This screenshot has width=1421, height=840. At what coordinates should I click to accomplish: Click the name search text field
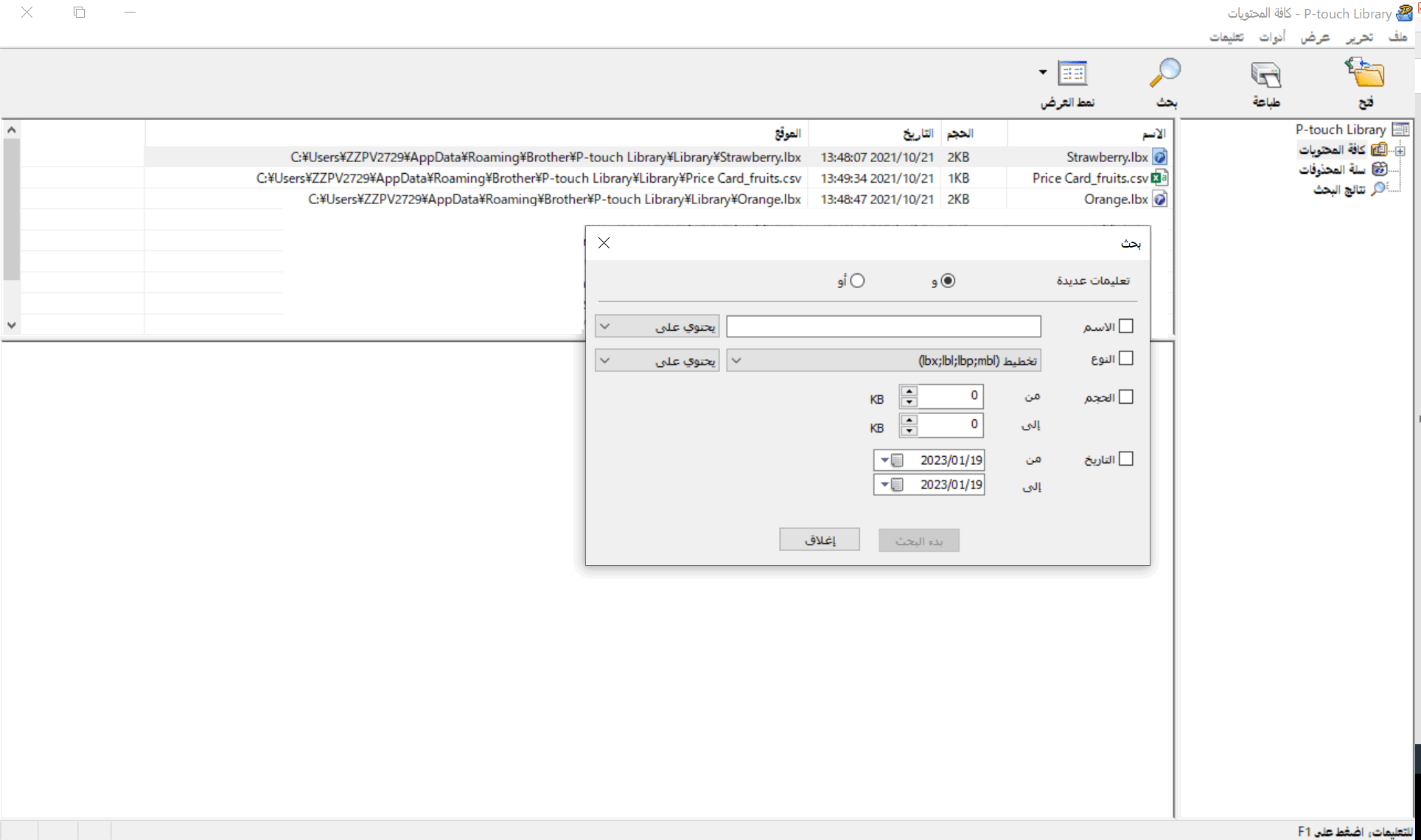[883, 326]
